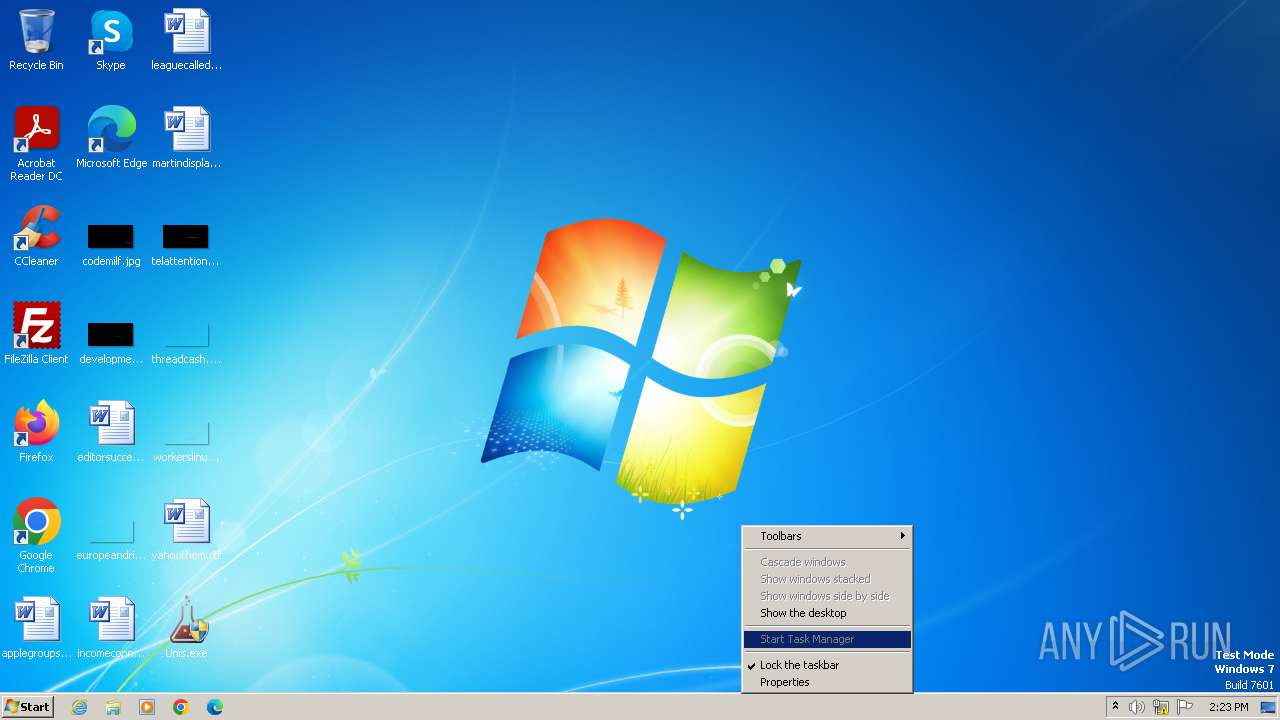This screenshot has height=720, width=1280.
Task: Choose Show the desktop
Action: click(x=827, y=613)
